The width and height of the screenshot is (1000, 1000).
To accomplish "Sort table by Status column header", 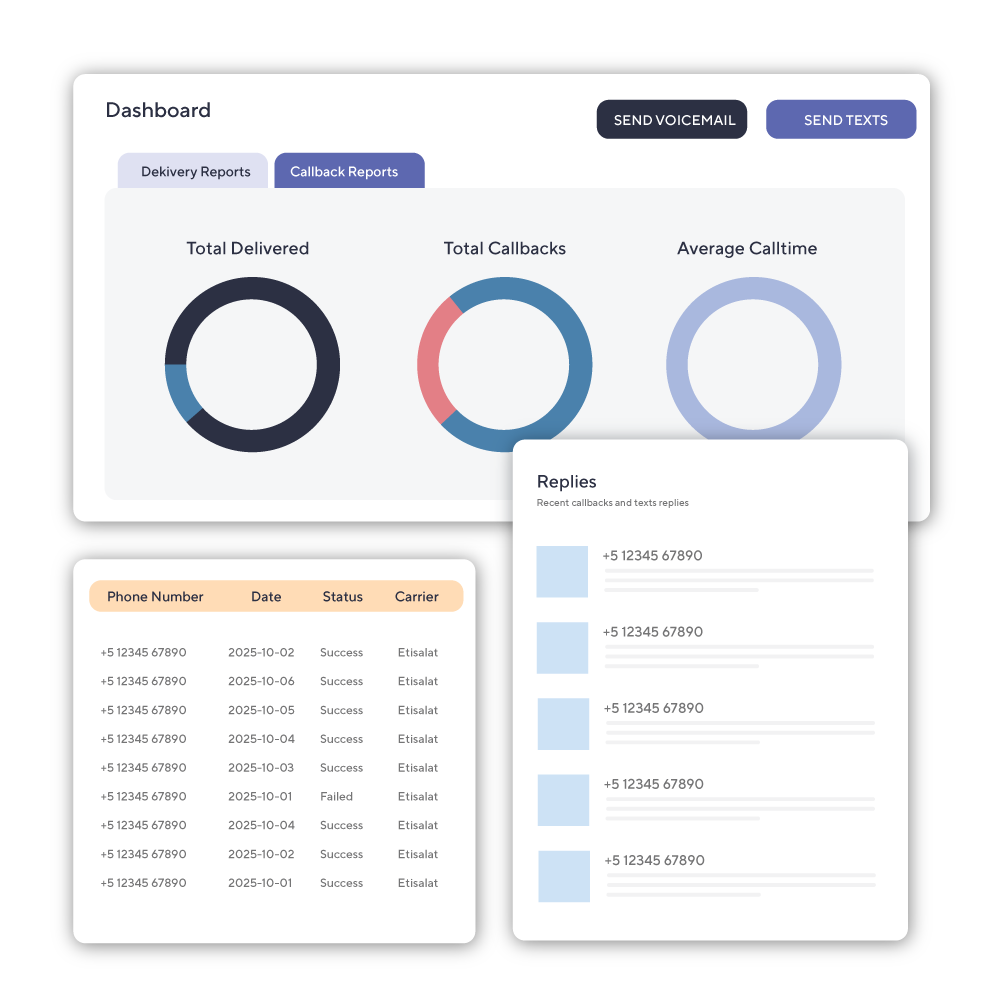I will coord(342,597).
